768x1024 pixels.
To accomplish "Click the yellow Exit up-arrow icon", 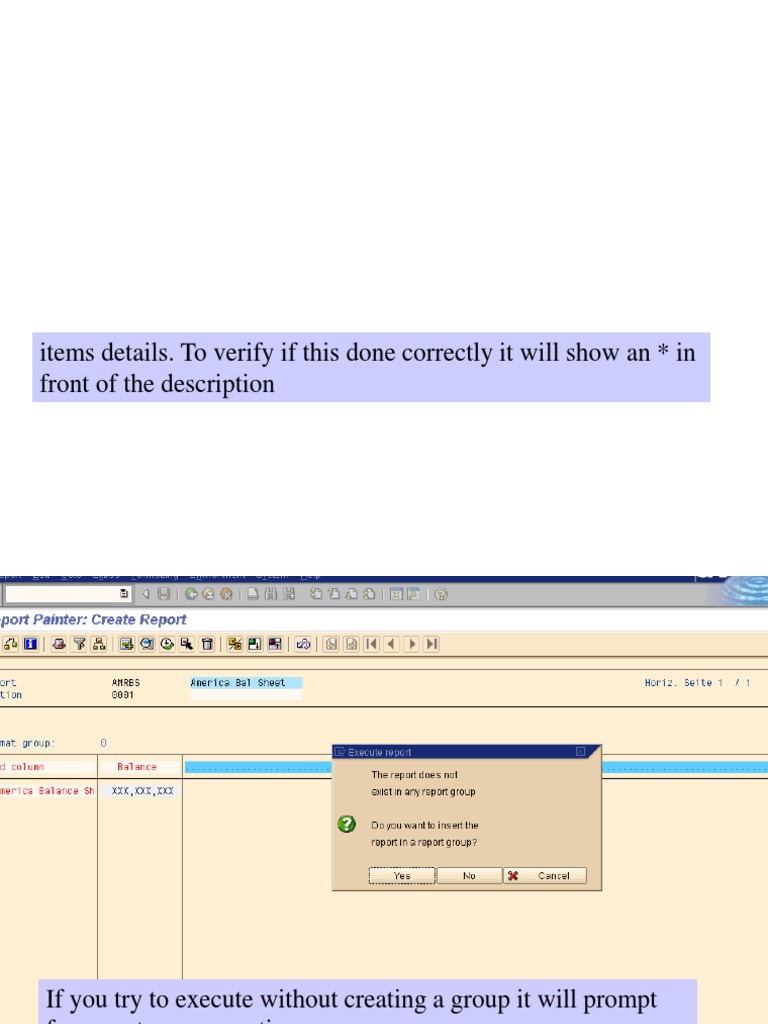I will (x=208, y=594).
